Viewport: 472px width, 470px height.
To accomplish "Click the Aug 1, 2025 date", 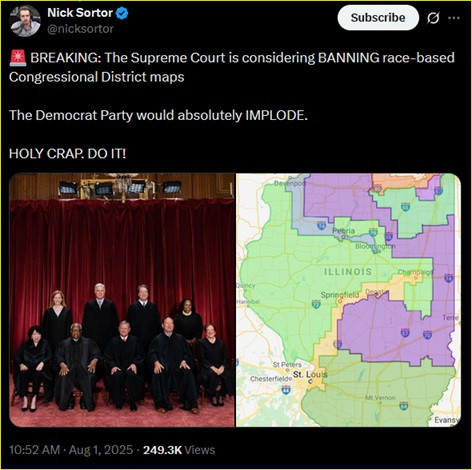I will (x=101, y=450).
